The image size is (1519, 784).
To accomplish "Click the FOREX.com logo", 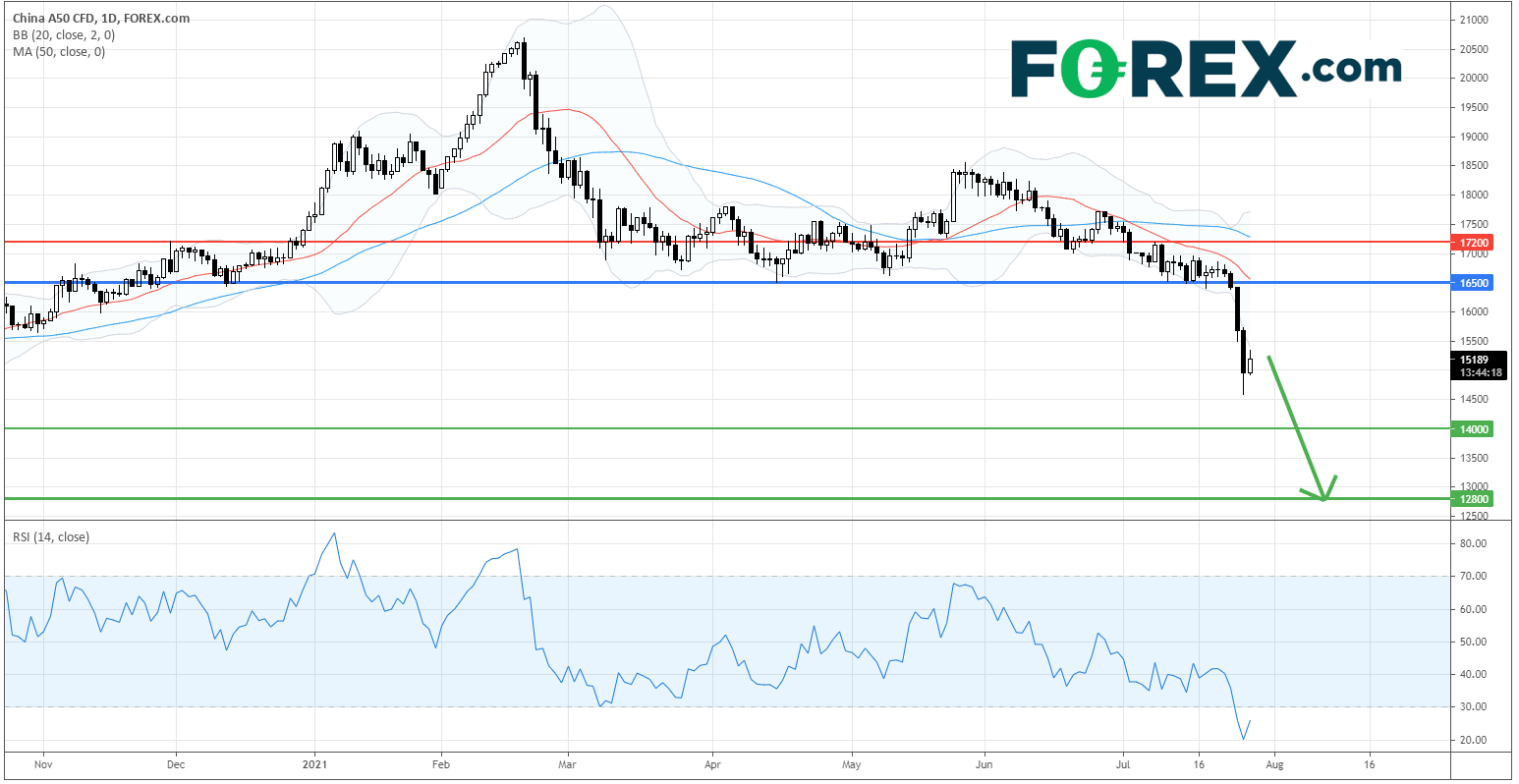I will [1206, 69].
